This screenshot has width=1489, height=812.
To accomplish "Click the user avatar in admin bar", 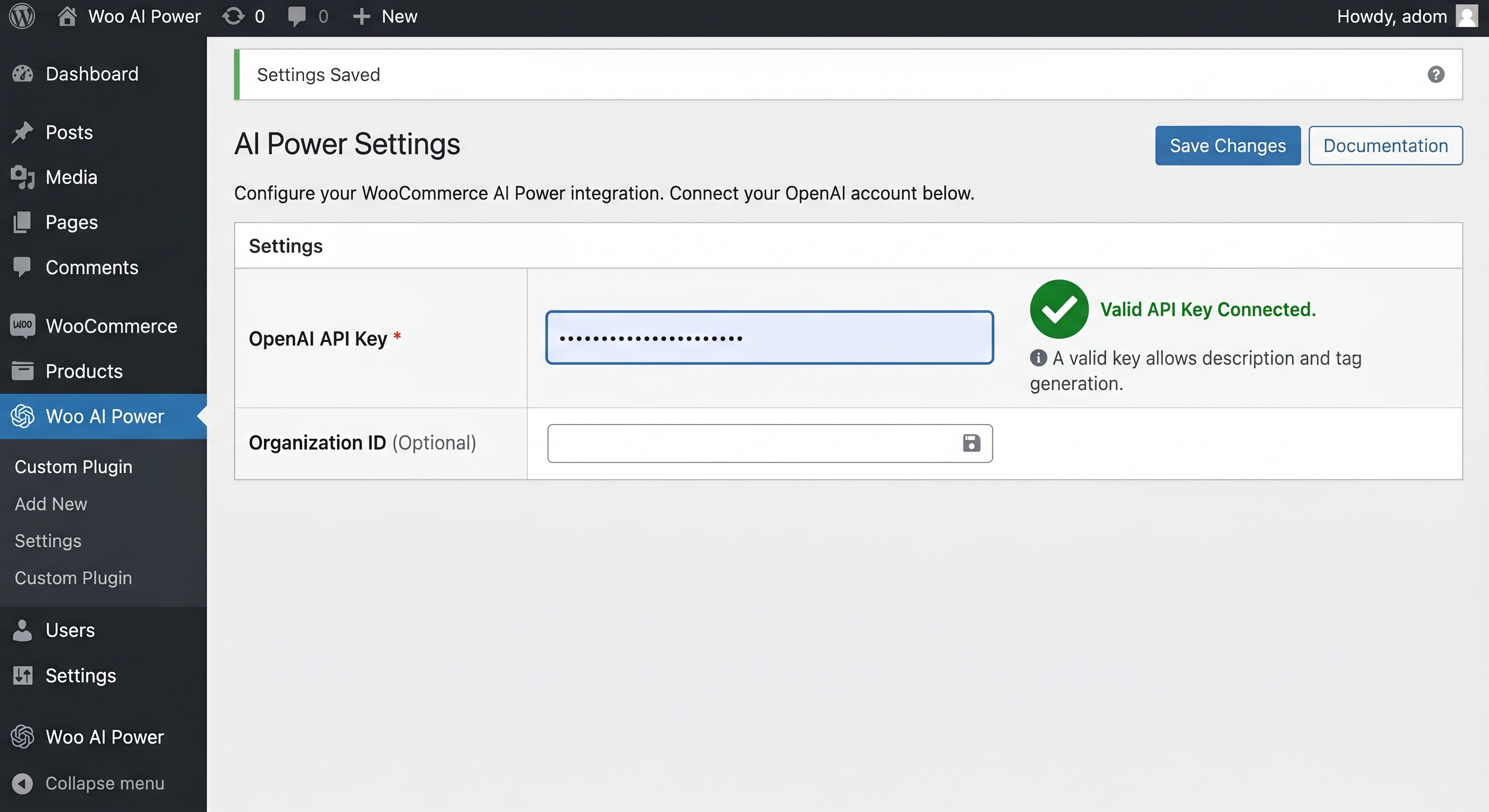I will pos(1467,16).
